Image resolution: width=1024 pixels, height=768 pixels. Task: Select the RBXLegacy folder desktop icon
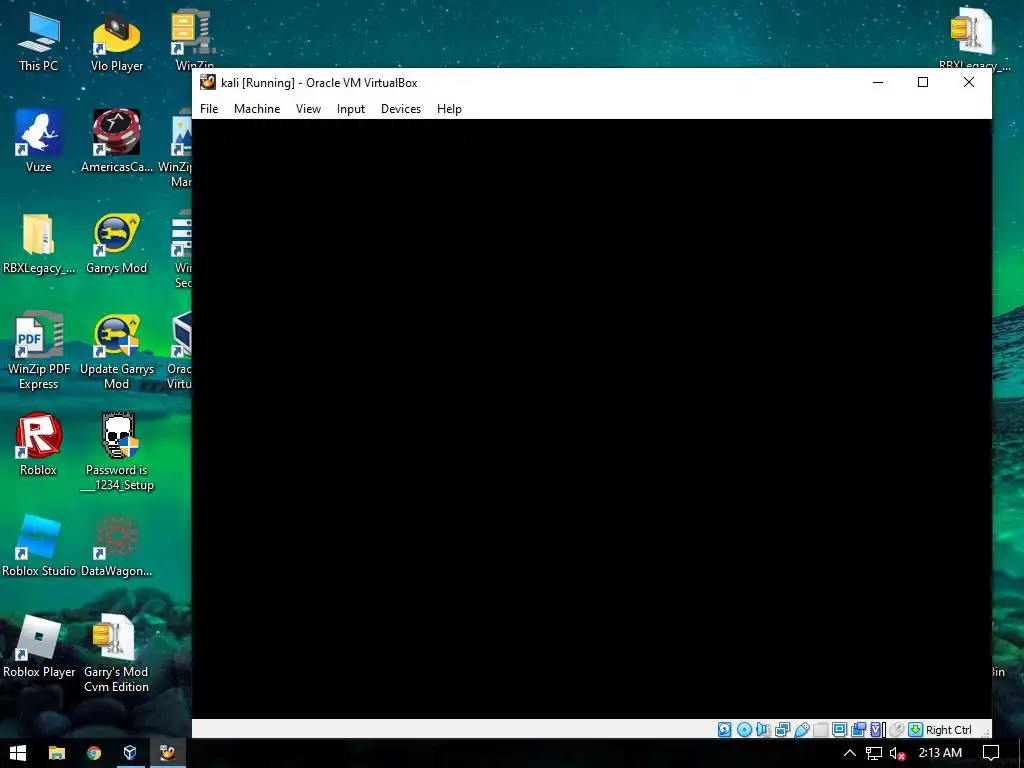(x=39, y=243)
